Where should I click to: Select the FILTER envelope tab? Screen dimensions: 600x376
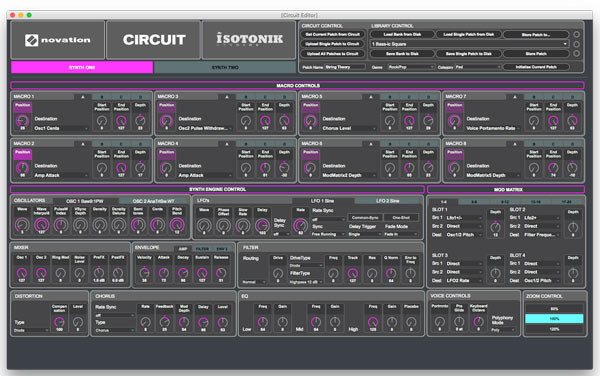click(202, 249)
